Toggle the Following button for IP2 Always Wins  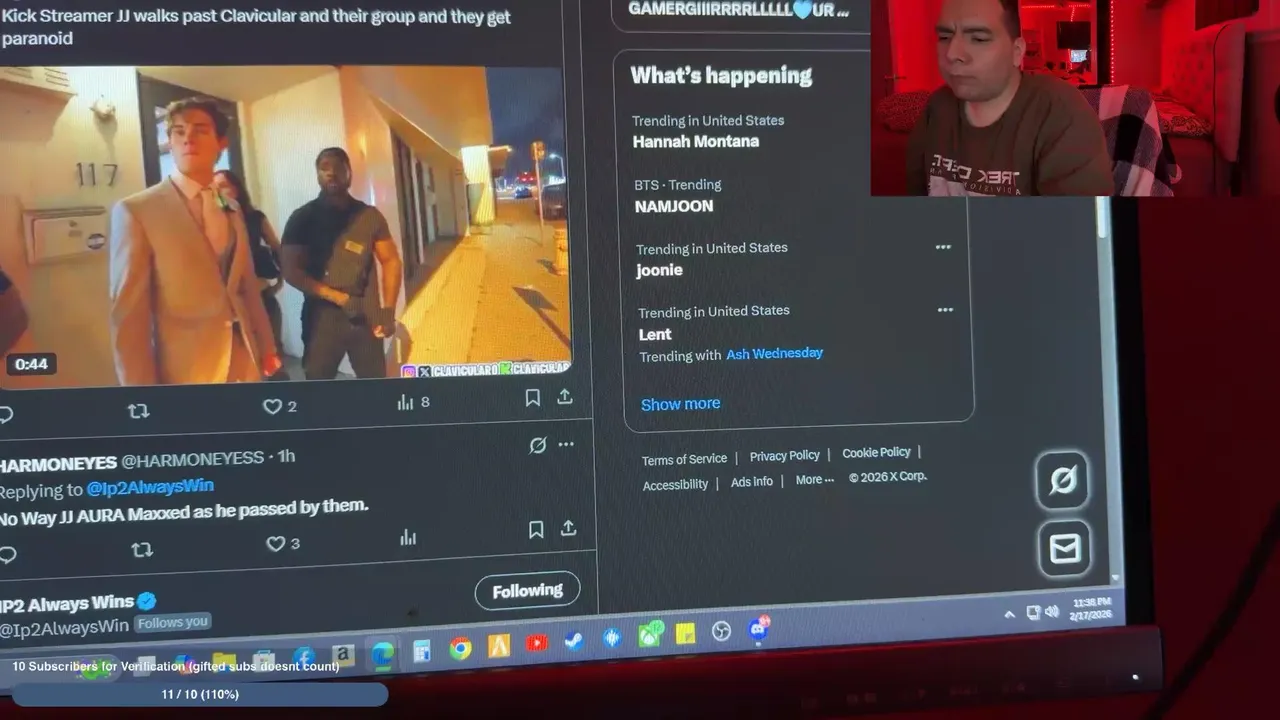(527, 591)
